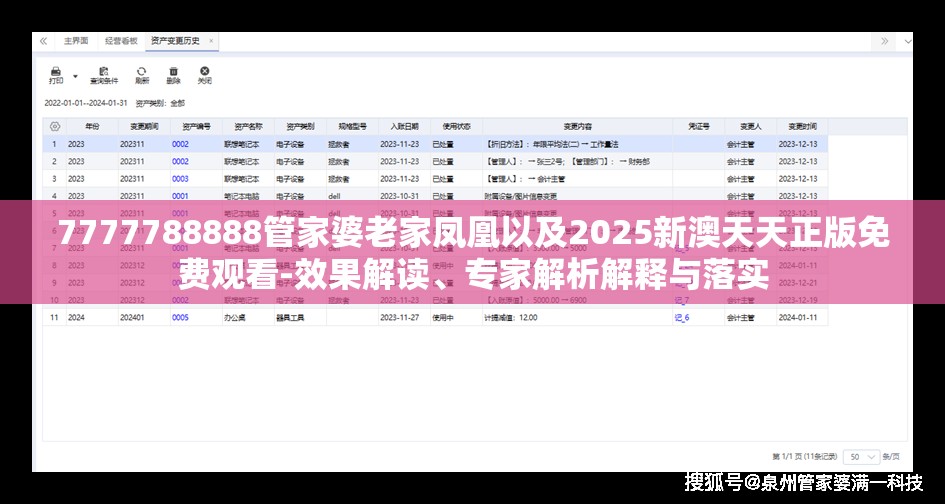The image size is (945, 504).
Task: Click the 变更时间 column header
Action: [802, 127]
